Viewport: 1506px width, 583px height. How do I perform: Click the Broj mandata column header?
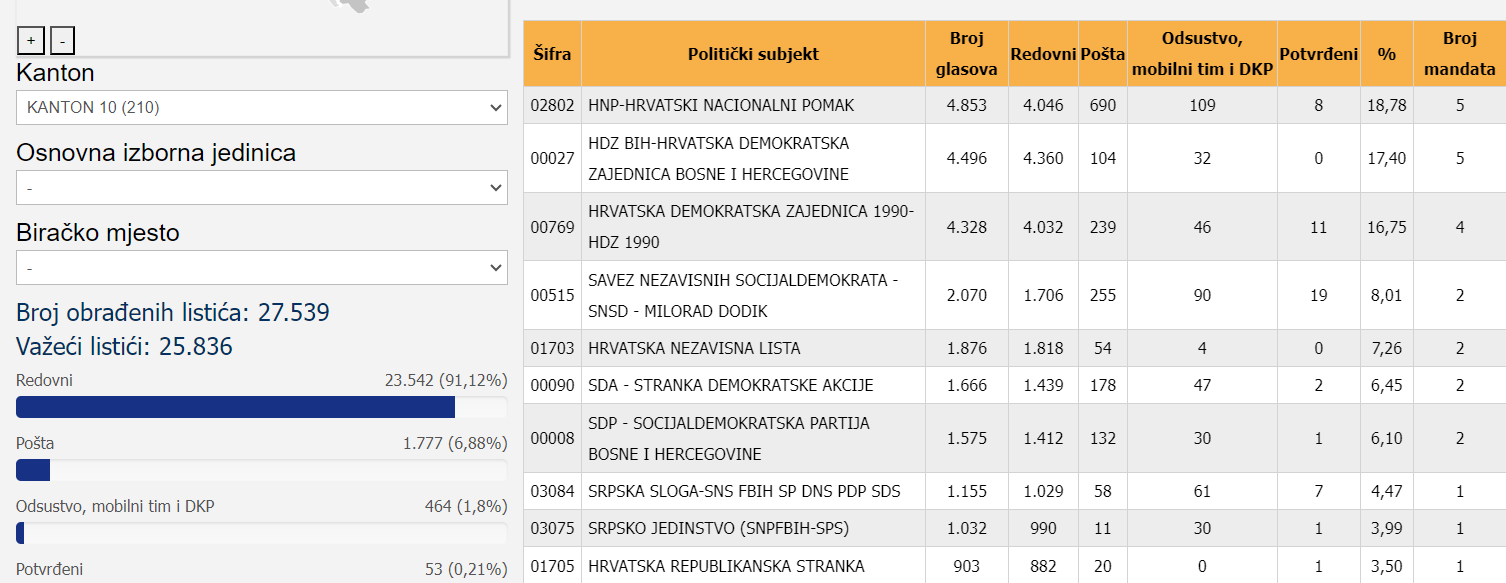(x=1459, y=54)
